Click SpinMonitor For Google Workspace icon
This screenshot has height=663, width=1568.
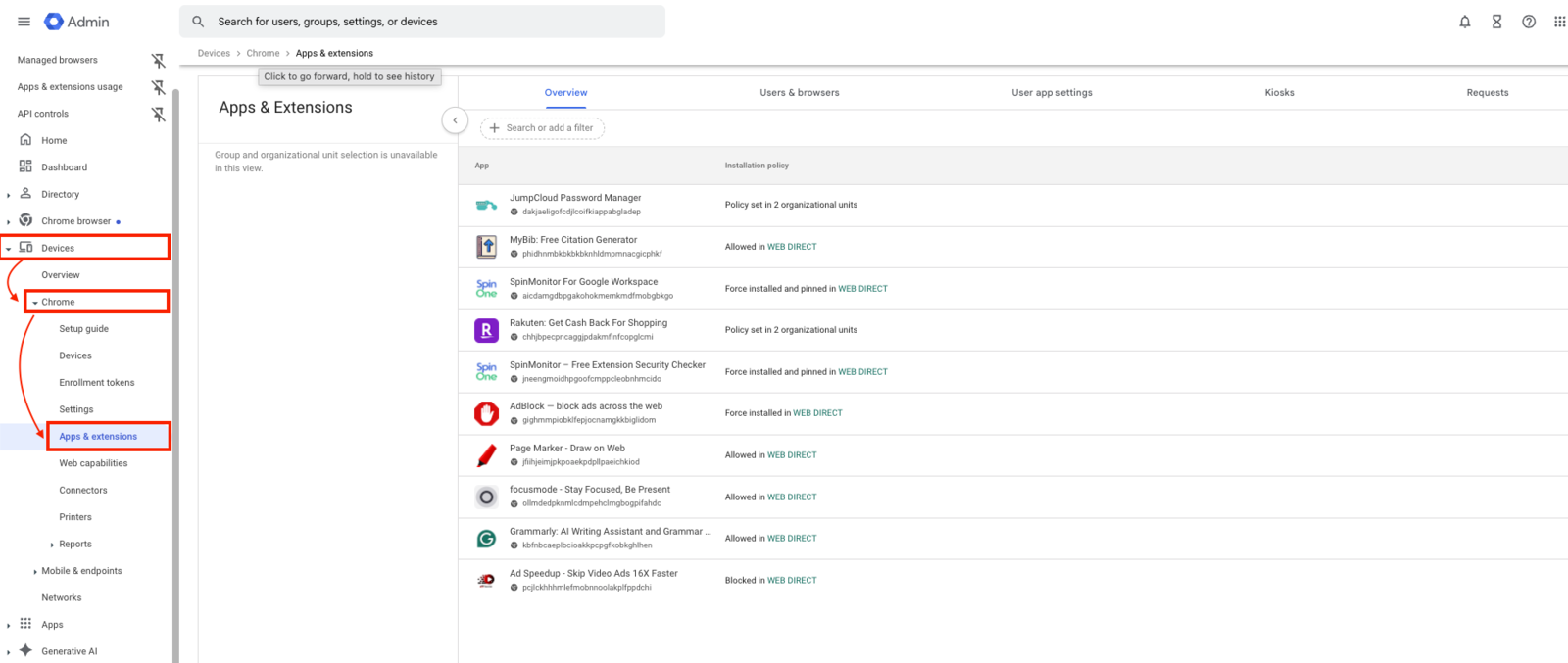pos(486,289)
